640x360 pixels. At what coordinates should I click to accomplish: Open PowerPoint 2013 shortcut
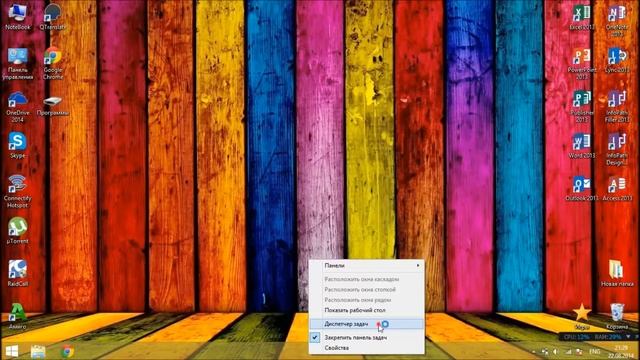[582, 64]
